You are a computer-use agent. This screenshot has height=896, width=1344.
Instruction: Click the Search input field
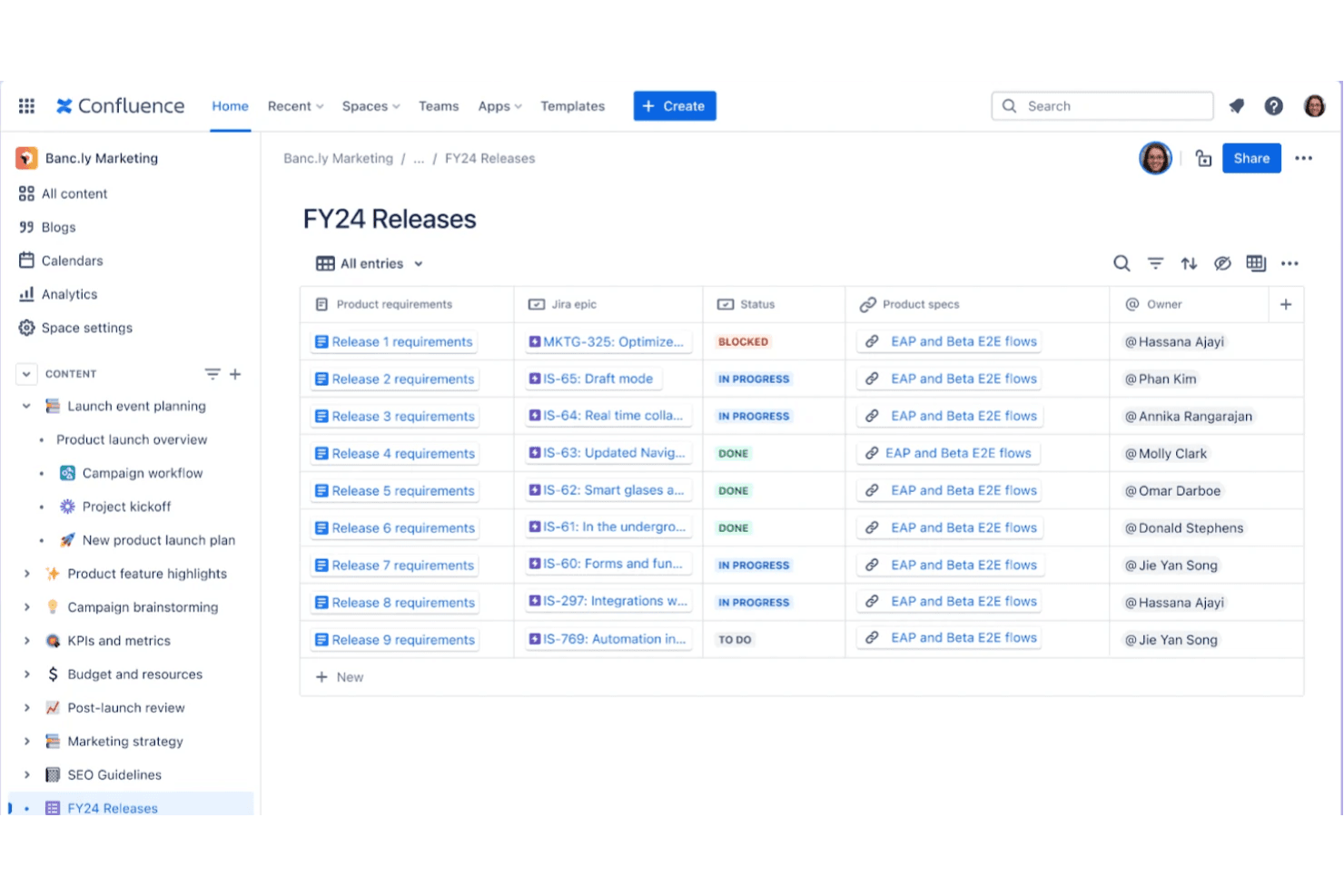1102,106
